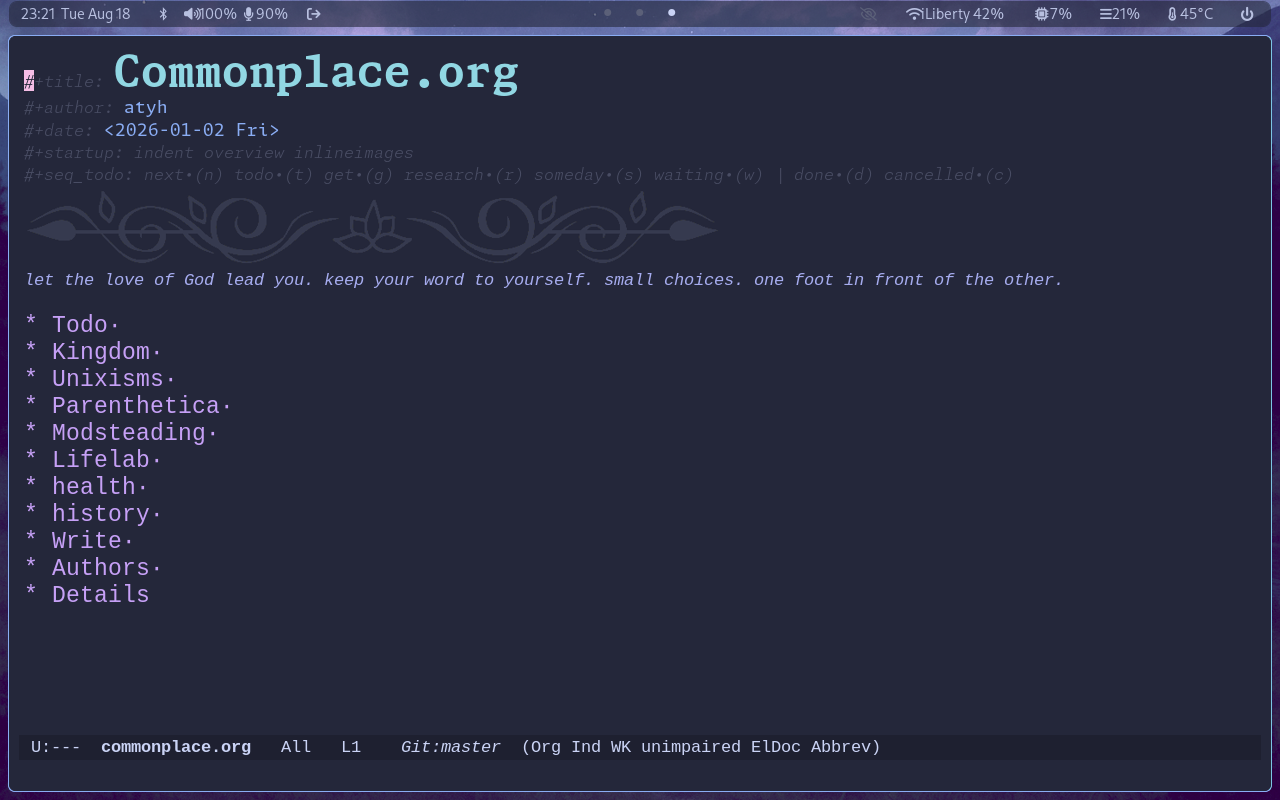1280x800 pixels.
Task: Click the temperature thermometer icon
Action: 1172,14
